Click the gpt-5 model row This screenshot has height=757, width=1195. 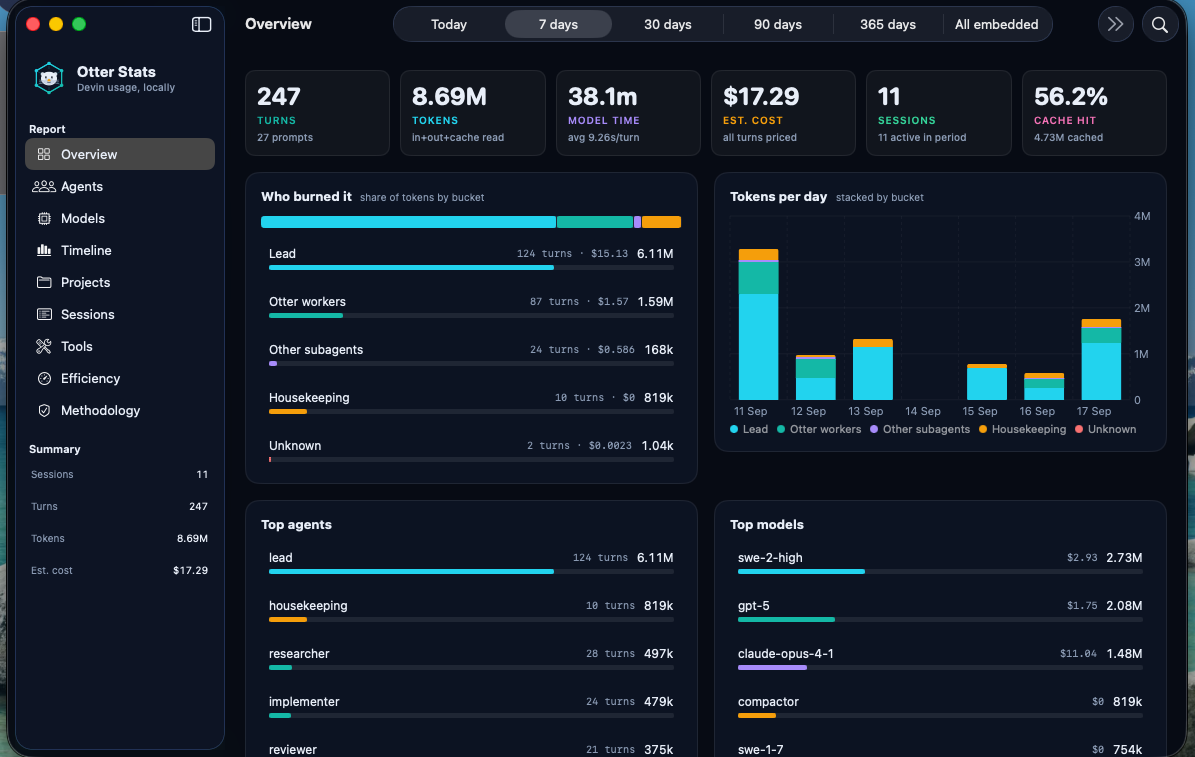[x=940, y=610]
